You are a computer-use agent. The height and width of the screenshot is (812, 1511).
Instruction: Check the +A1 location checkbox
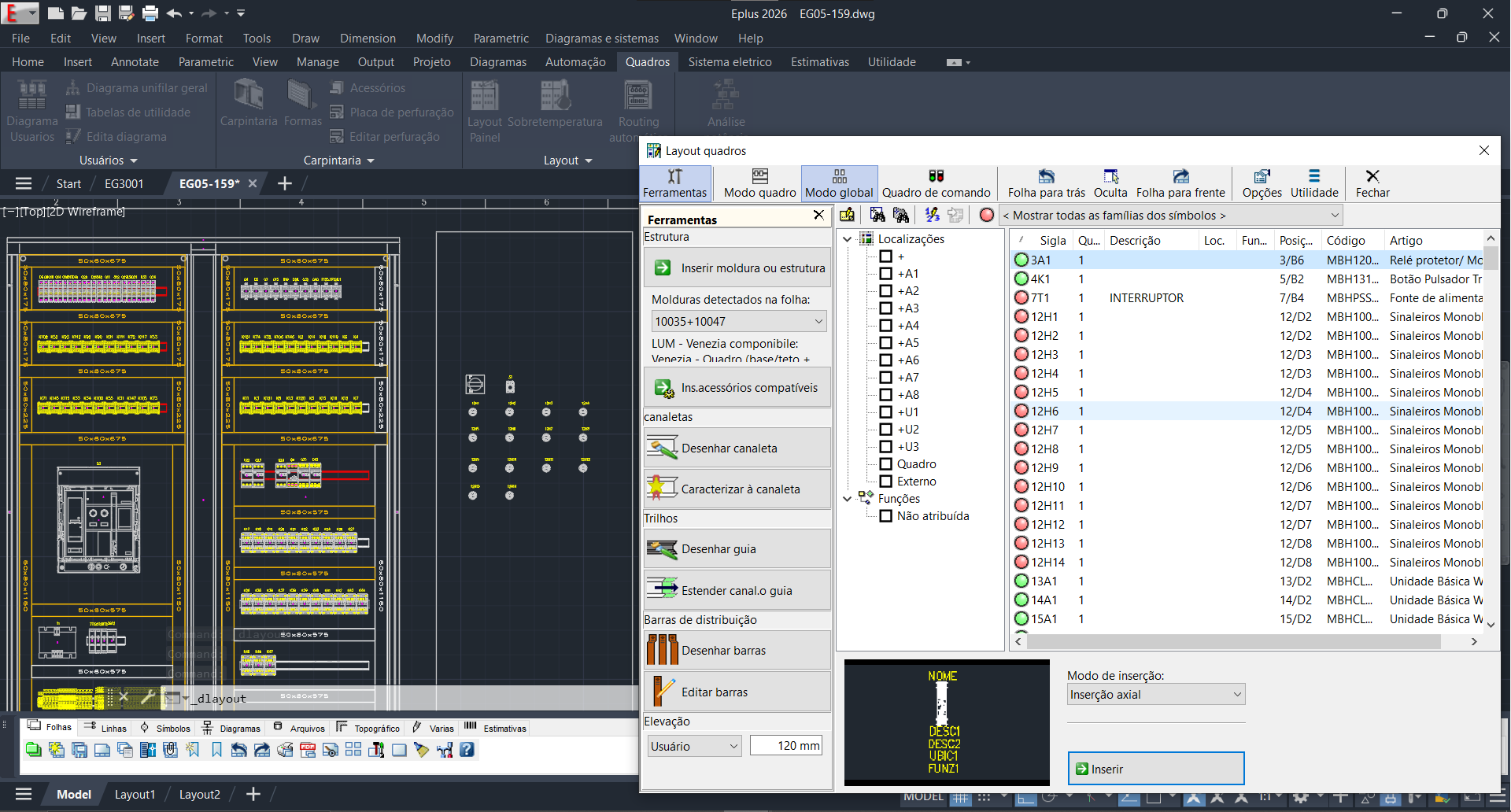pyautogui.click(x=885, y=274)
